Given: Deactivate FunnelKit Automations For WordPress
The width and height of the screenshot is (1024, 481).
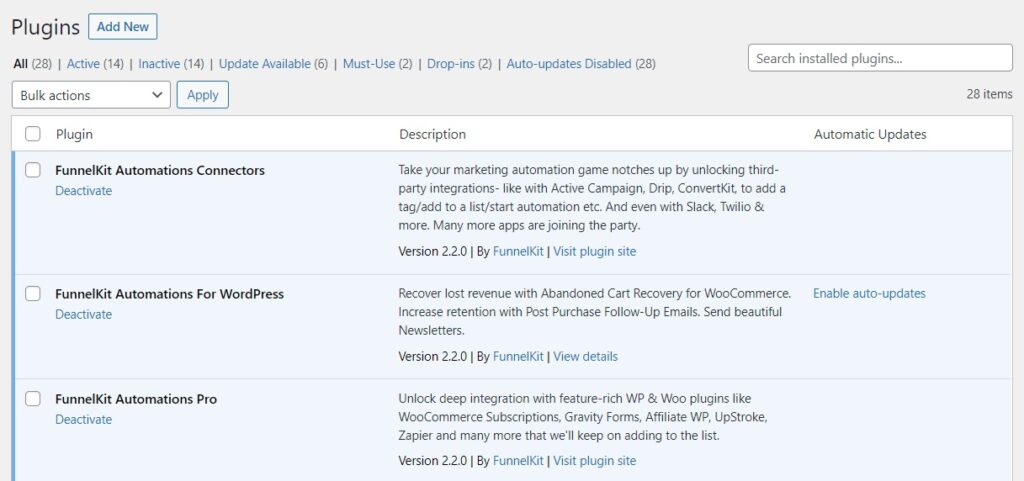Looking at the screenshot, I should pyautogui.click(x=84, y=314).
